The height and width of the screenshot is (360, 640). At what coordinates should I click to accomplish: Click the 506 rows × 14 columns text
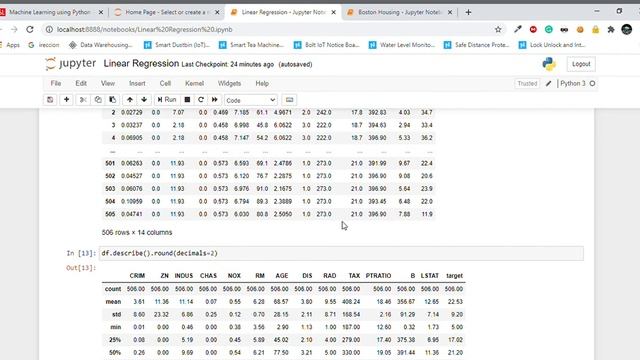[137, 232]
